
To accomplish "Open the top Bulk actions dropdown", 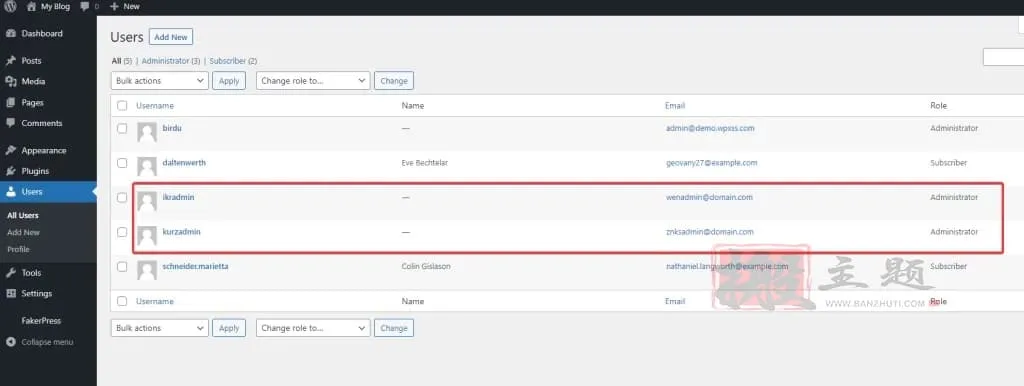I will [160, 81].
